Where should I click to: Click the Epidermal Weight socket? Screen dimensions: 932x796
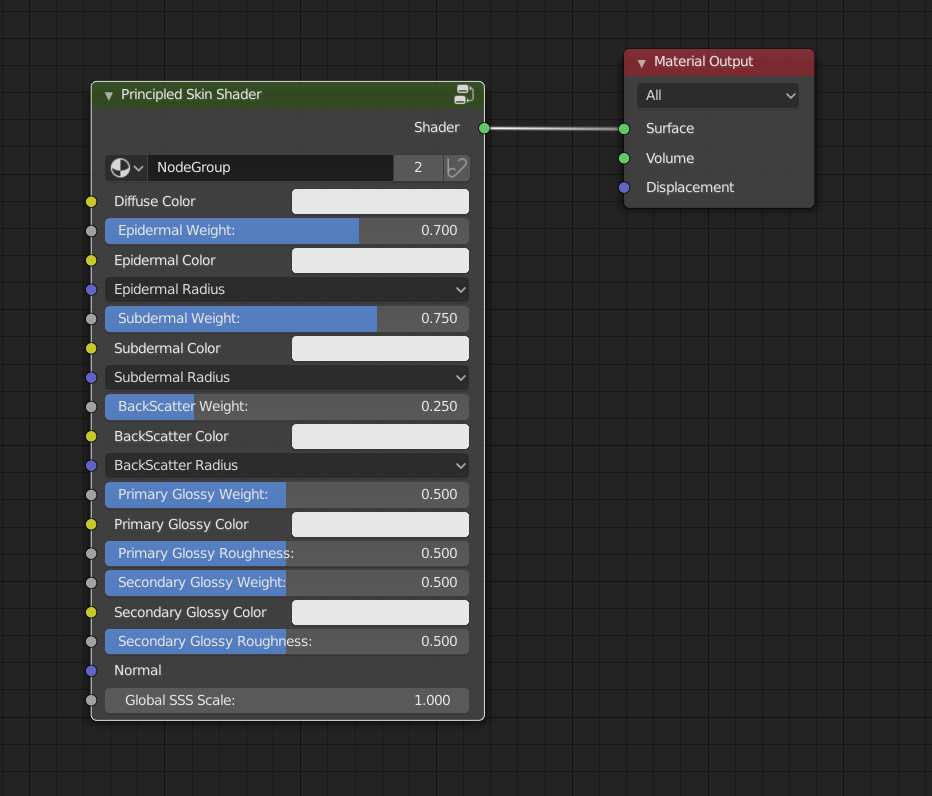(91, 231)
